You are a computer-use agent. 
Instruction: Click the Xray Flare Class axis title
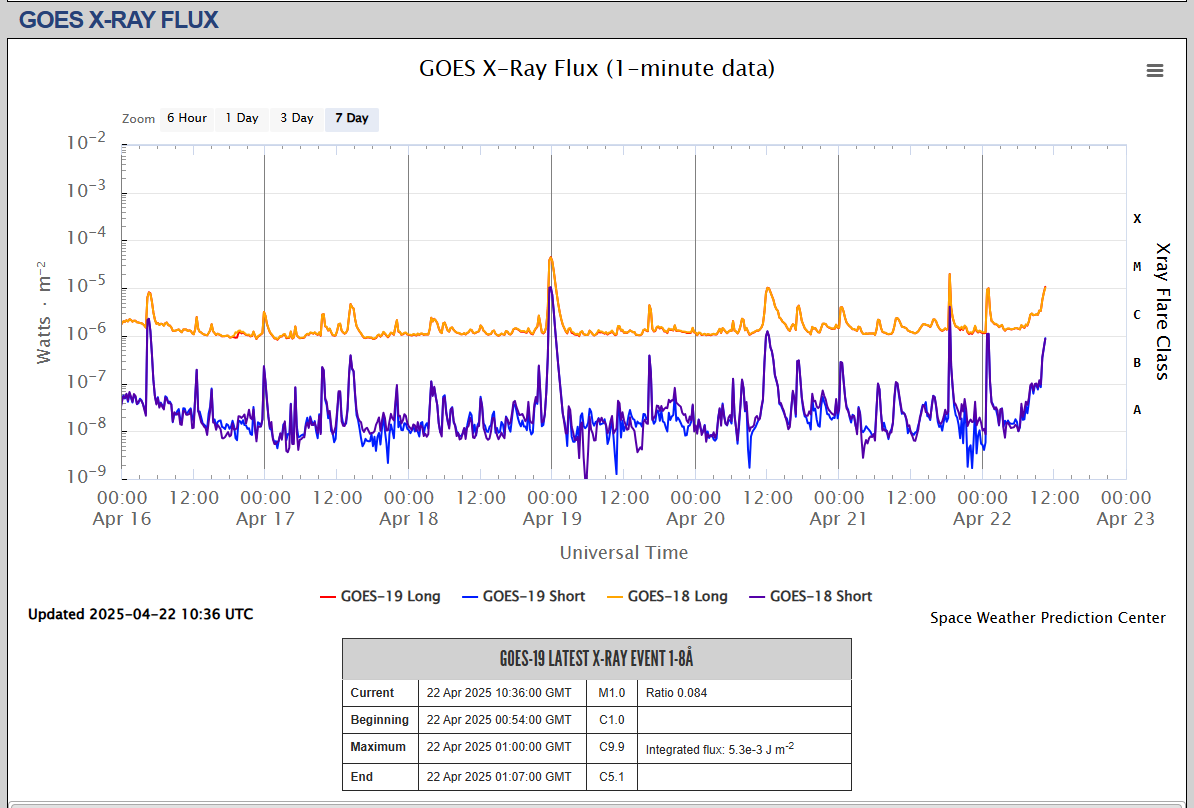click(x=1162, y=311)
